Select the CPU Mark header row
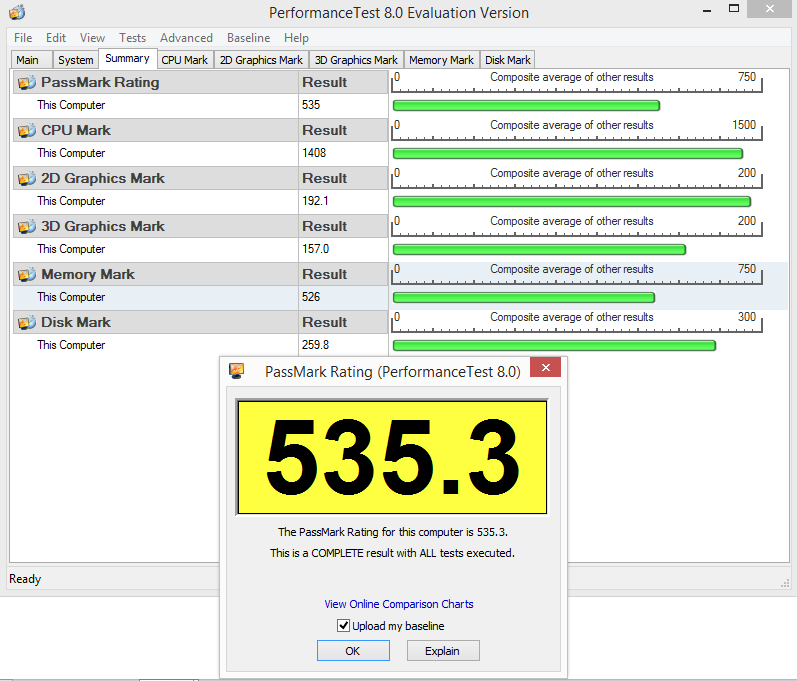797x681 pixels. pos(200,131)
